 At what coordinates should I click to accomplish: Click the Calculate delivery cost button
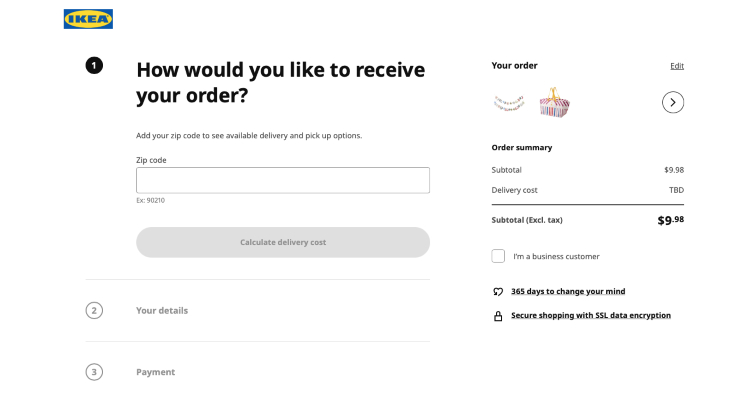point(283,242)
